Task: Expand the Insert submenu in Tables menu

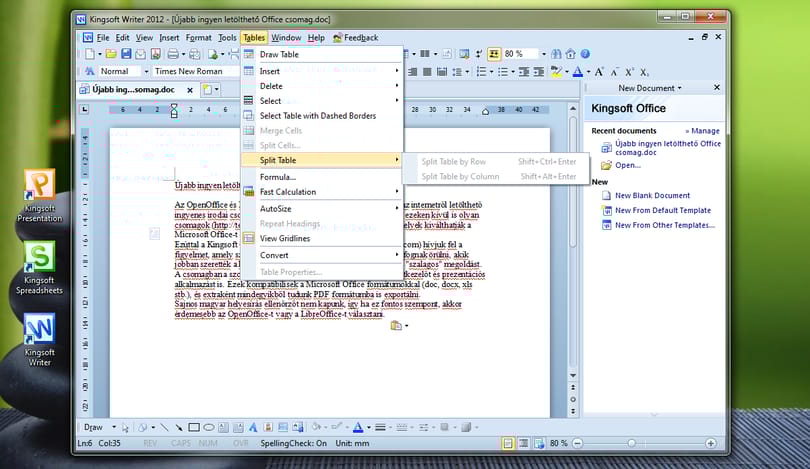Action: [x=322, y=71]
